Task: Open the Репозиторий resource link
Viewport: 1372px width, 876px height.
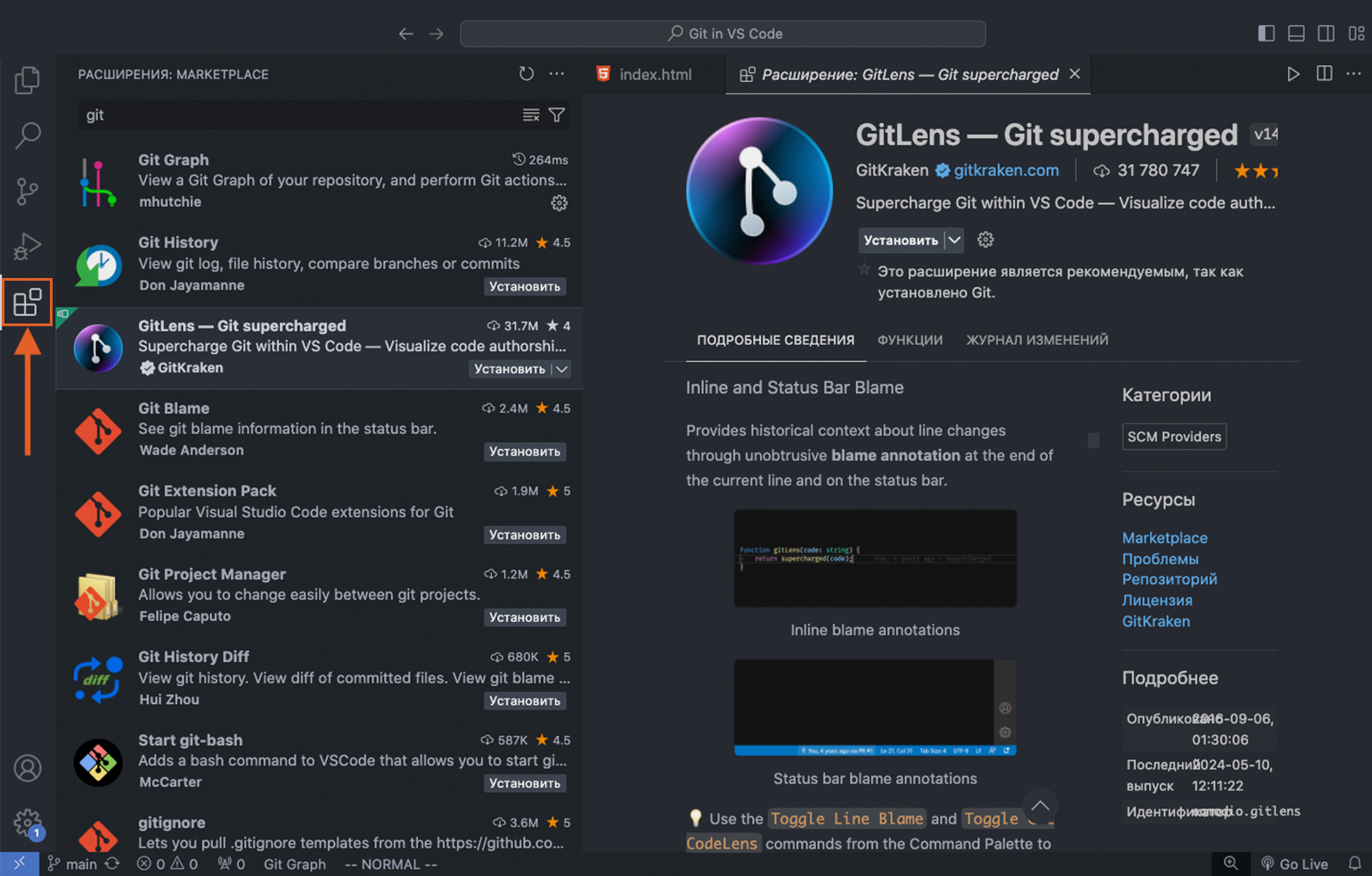Action: (1169, 579)
